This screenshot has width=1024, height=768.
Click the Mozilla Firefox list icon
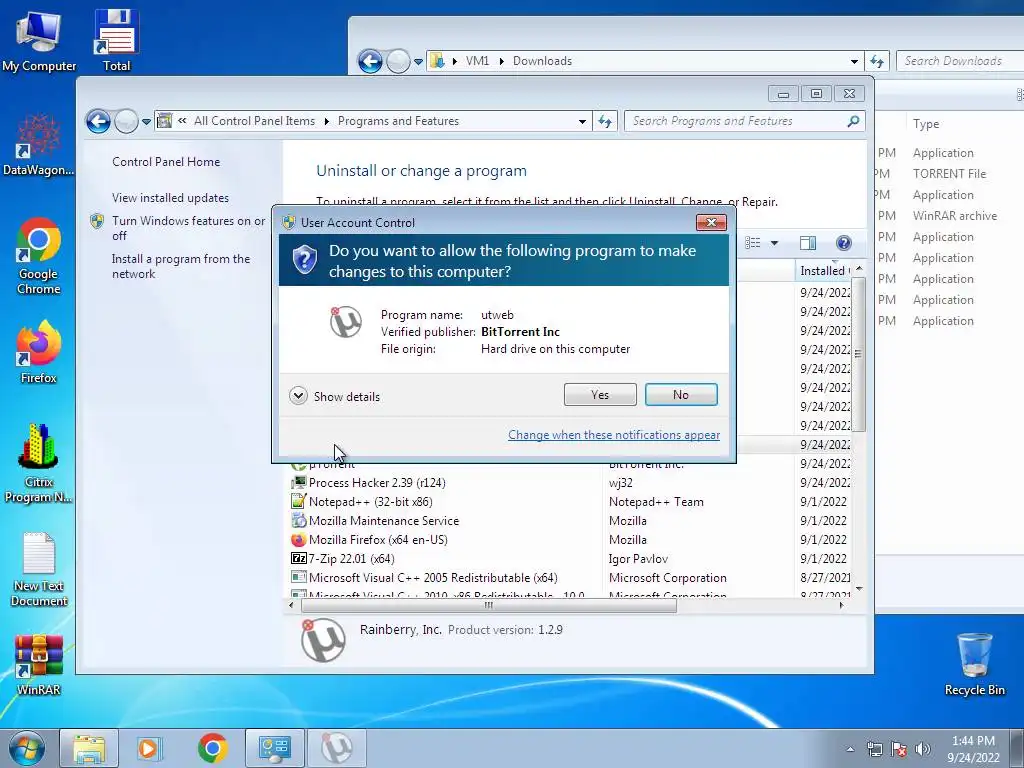(298, 539)
